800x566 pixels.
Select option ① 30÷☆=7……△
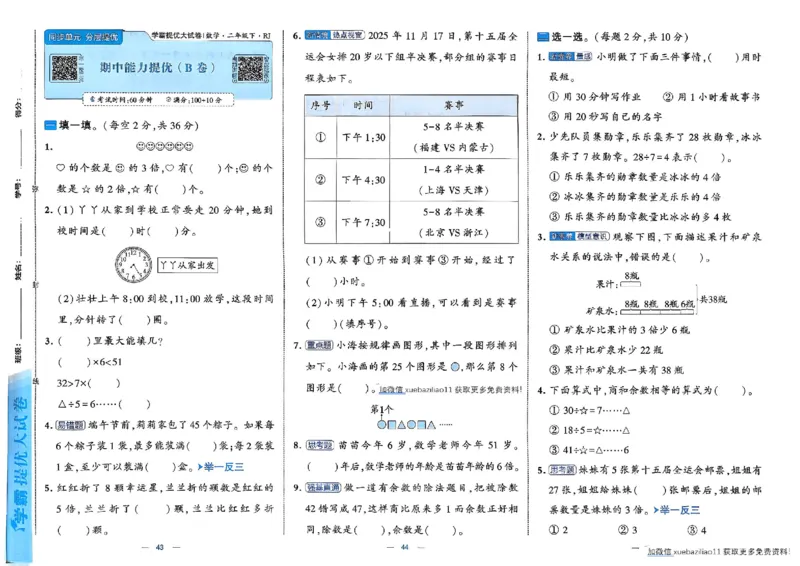click(x=589, y=410)
